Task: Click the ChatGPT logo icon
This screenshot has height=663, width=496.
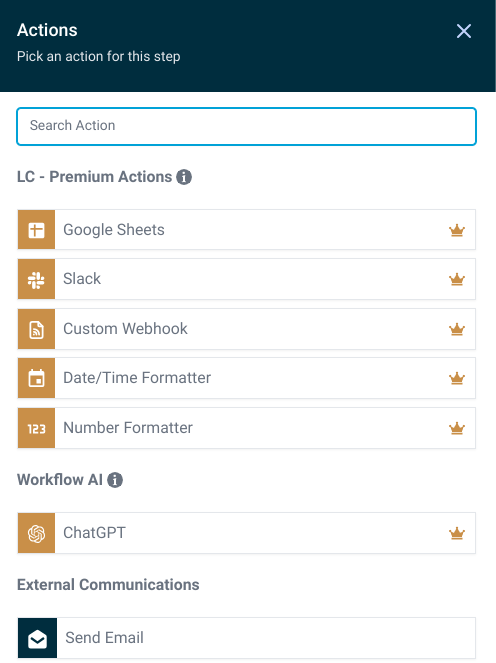Action: coord(36,533)
